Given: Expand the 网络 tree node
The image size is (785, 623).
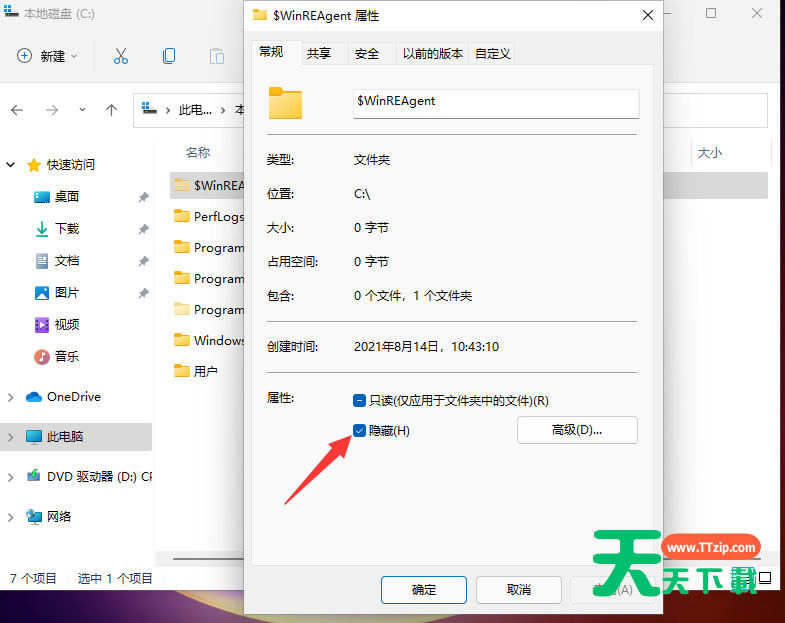Looking at the screenshot, I should click(11, 517).
